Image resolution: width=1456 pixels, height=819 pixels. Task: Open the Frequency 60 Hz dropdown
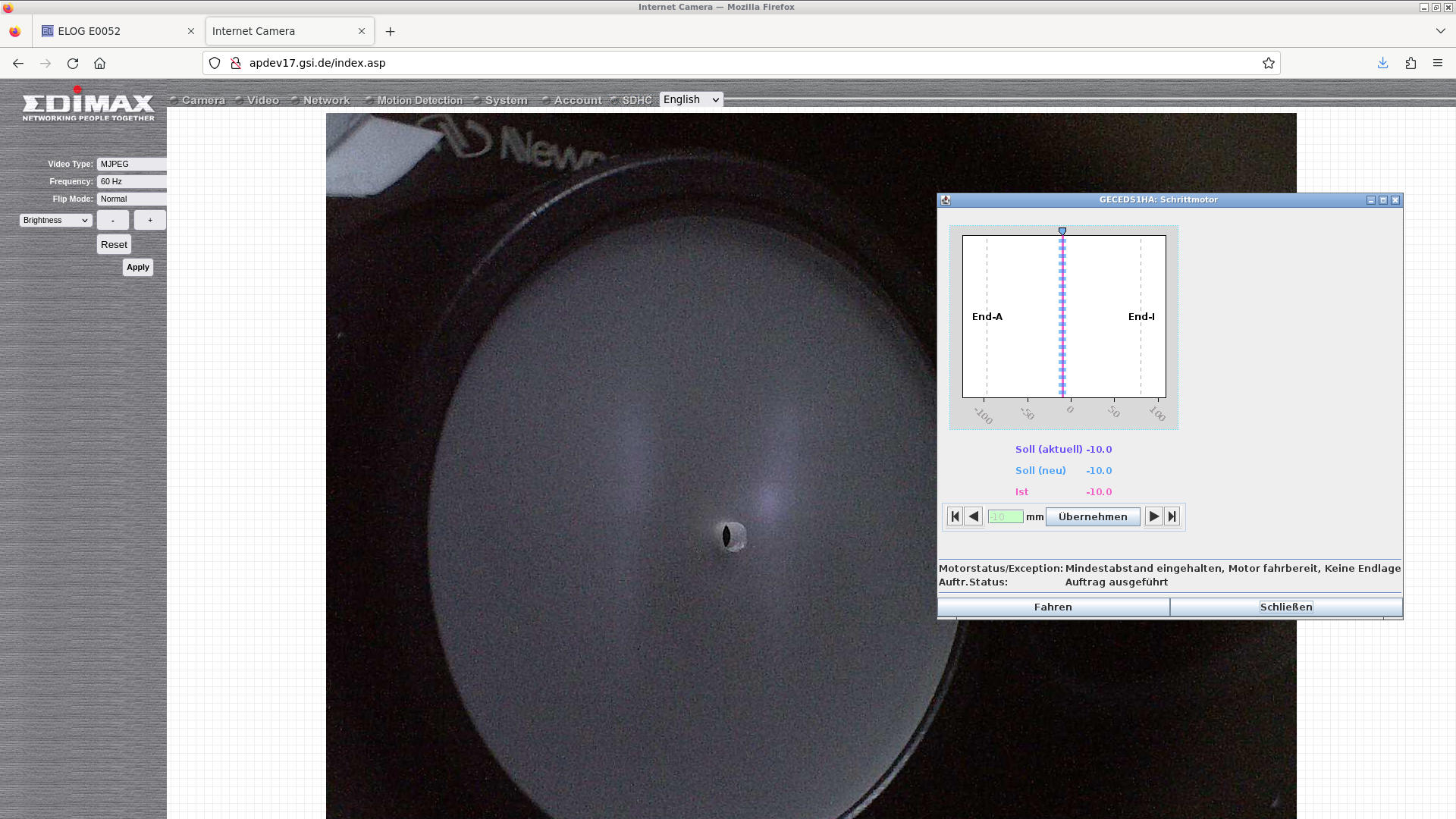(x=131, y=181)
